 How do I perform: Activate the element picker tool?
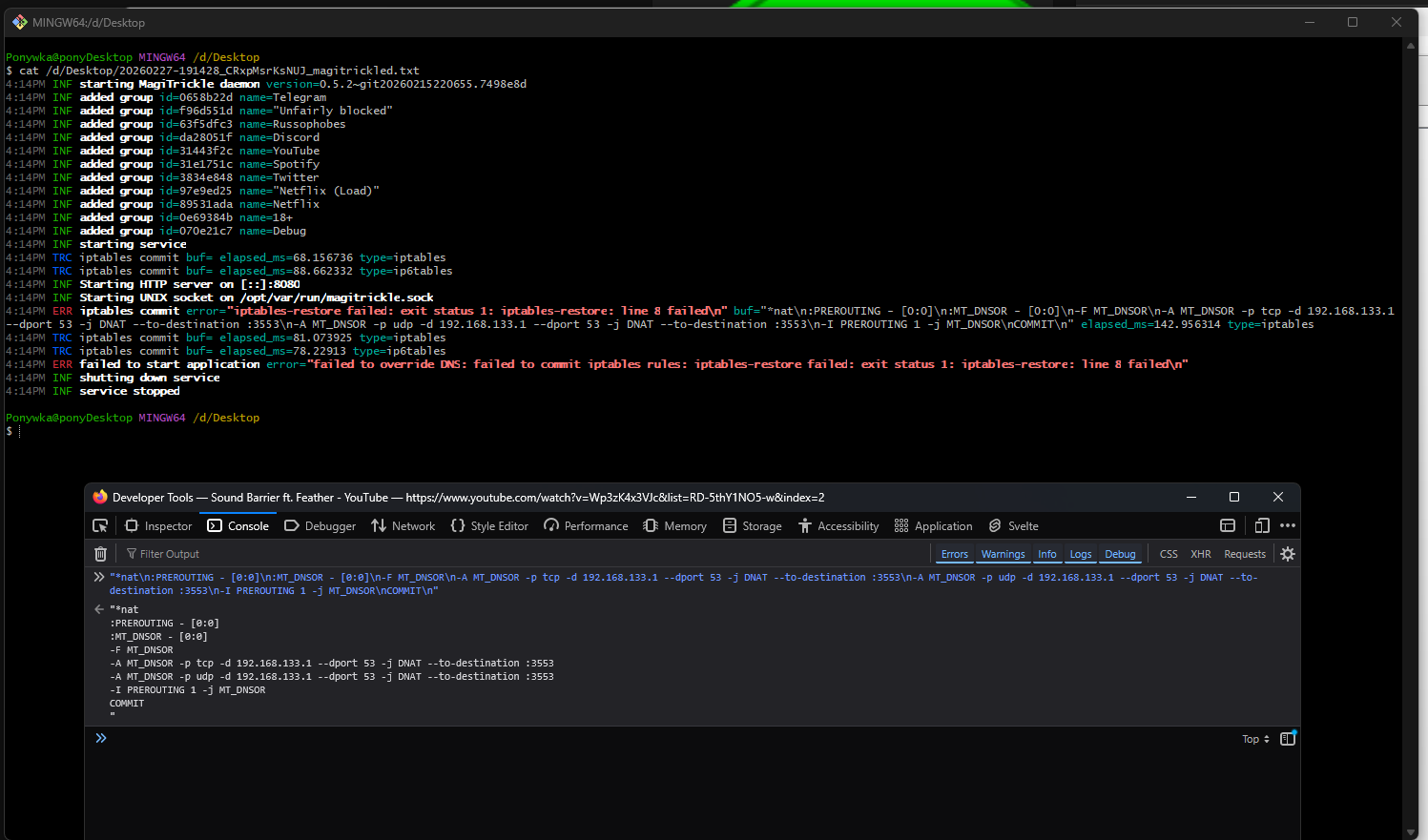pos(100,525)
